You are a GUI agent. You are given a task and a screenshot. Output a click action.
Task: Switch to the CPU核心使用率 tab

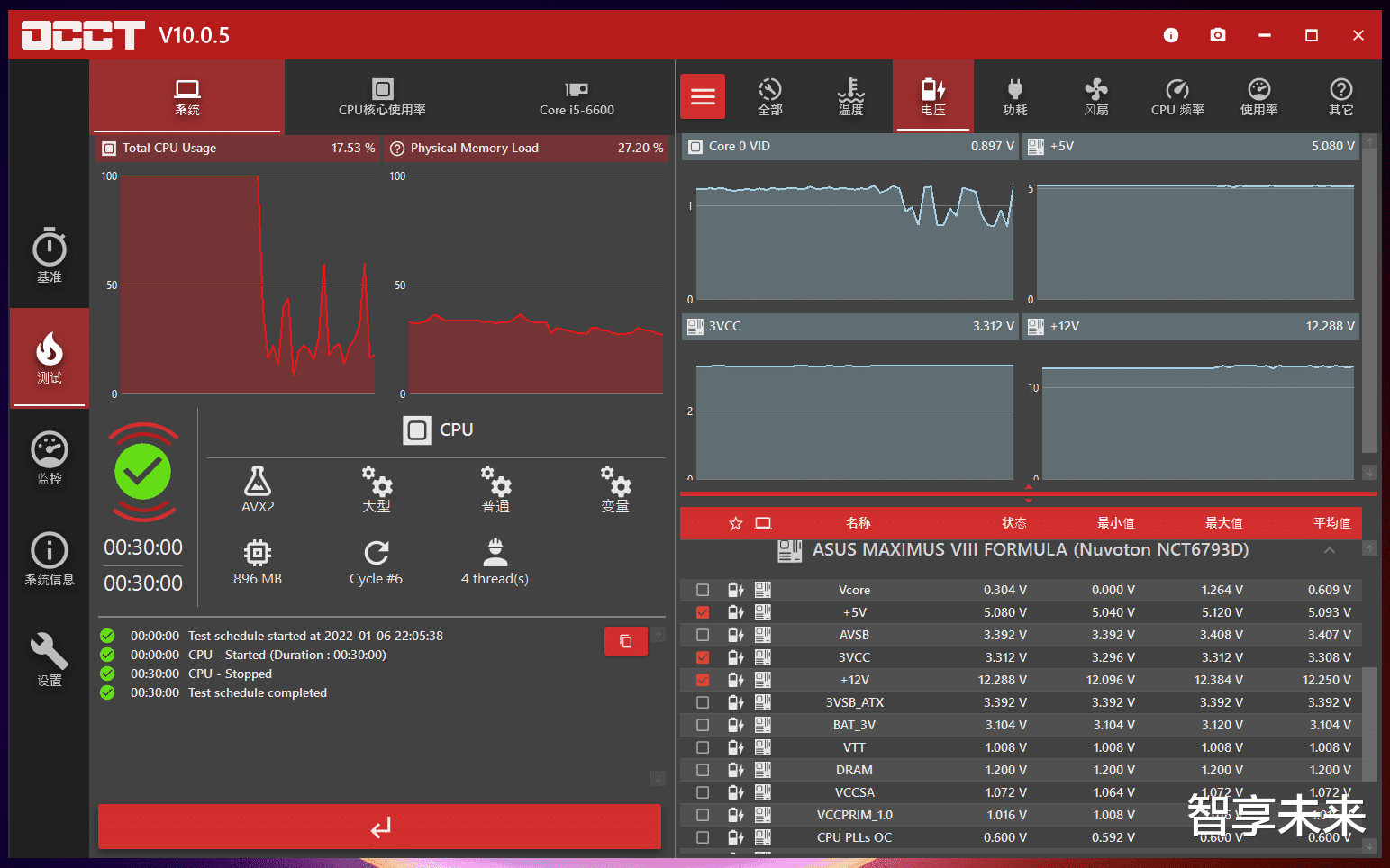382,96
